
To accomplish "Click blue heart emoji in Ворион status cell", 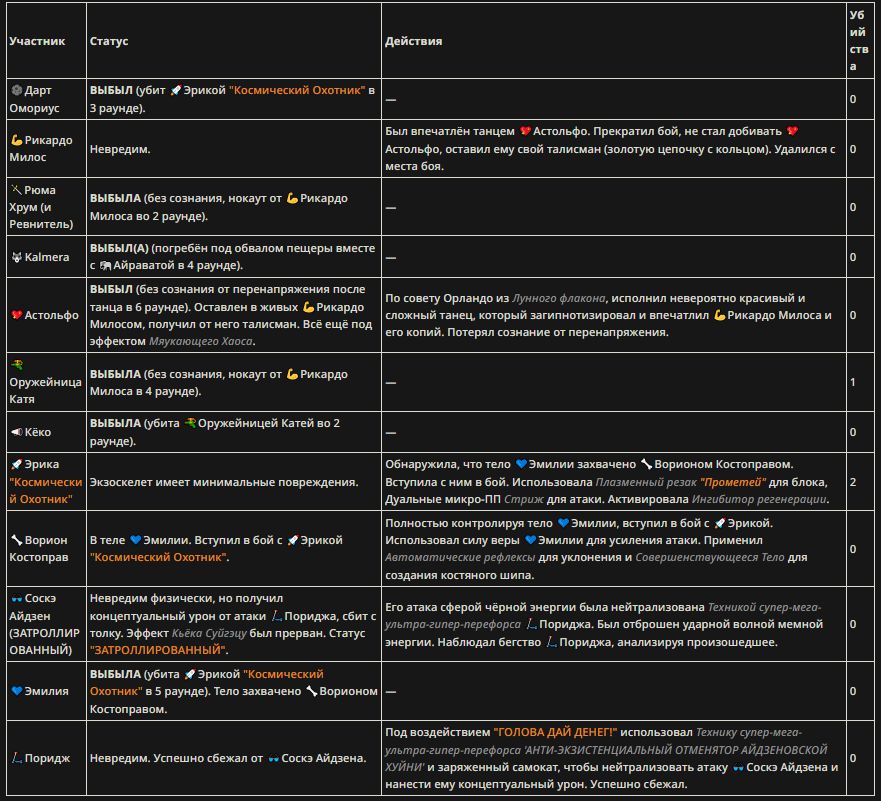I will pyautogui.click(x=135, y=540).
